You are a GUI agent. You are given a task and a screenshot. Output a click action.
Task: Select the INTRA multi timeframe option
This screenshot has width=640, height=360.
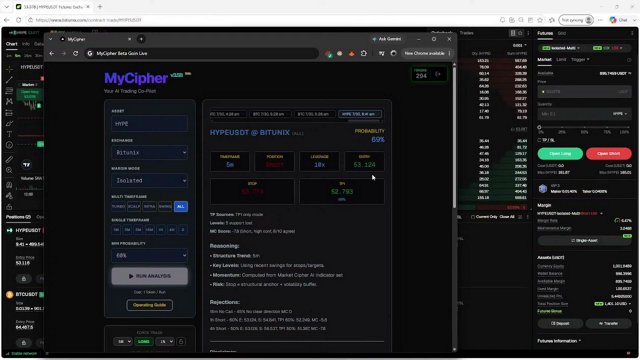click(149, 207)
